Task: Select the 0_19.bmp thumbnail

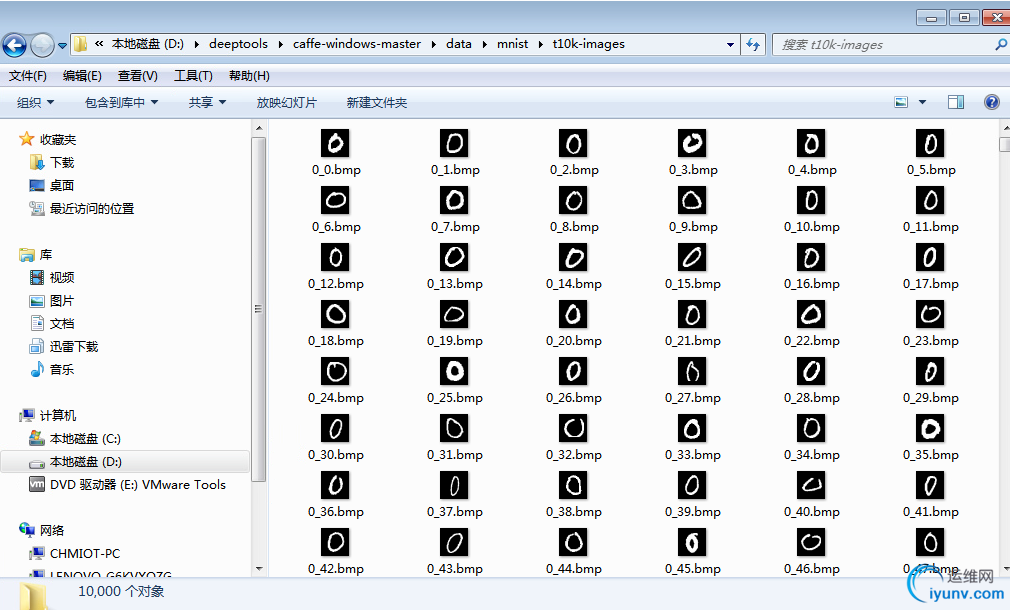Action: [x=455, y=314]
